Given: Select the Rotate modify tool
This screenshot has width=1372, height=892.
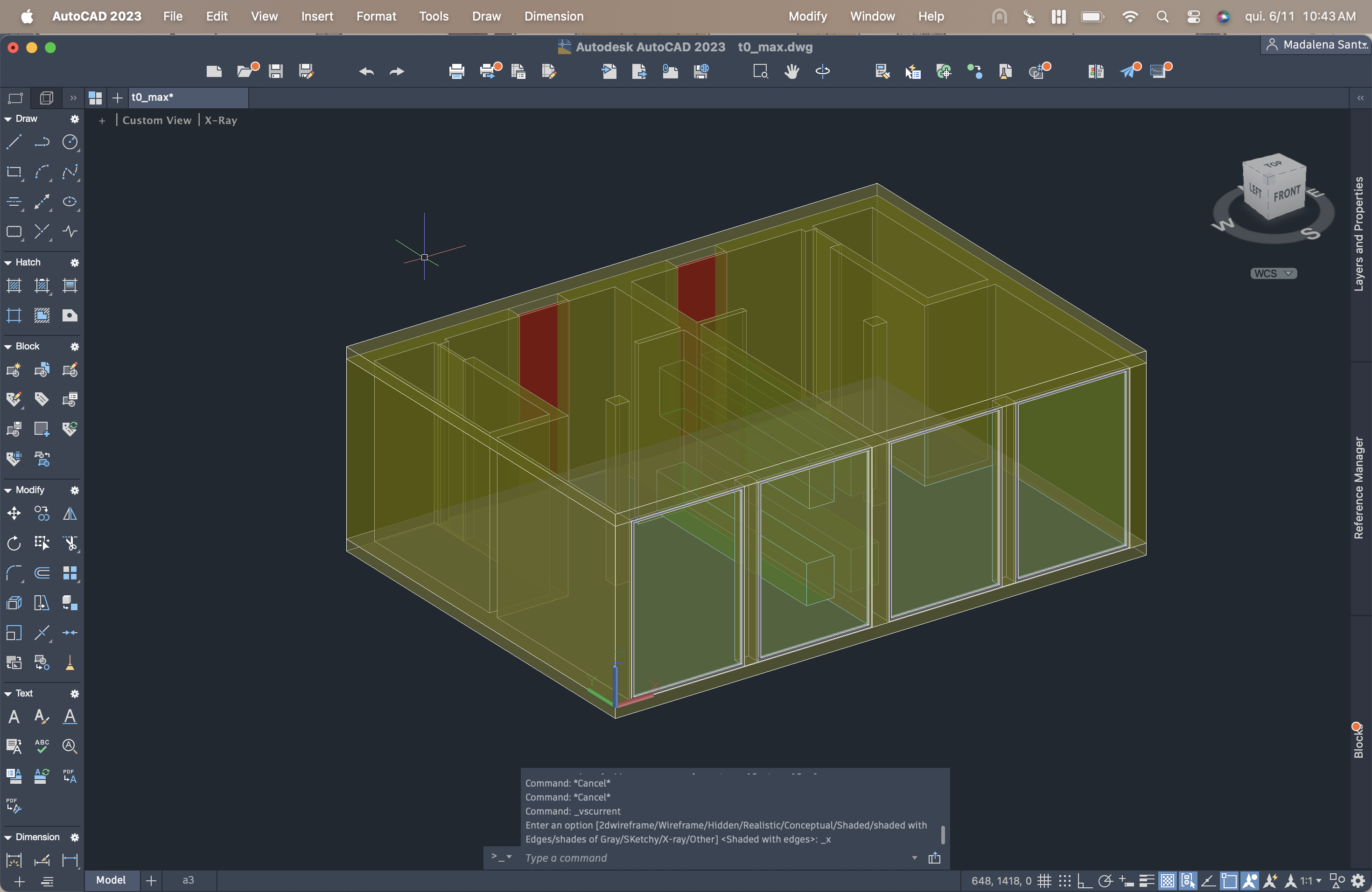Looking at the screenshot, I should (x=14, y=543).
